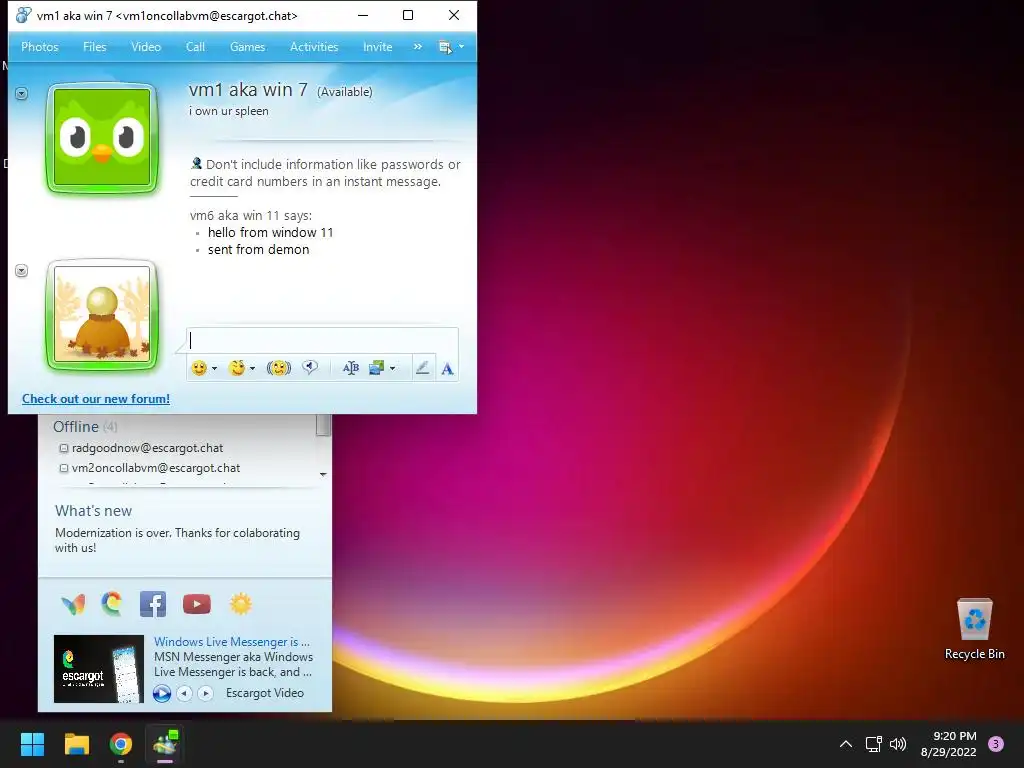Viewport: 1024px width, 768px height.
Task: Click the volume speaker tray icon
Action: click(899, 744)
